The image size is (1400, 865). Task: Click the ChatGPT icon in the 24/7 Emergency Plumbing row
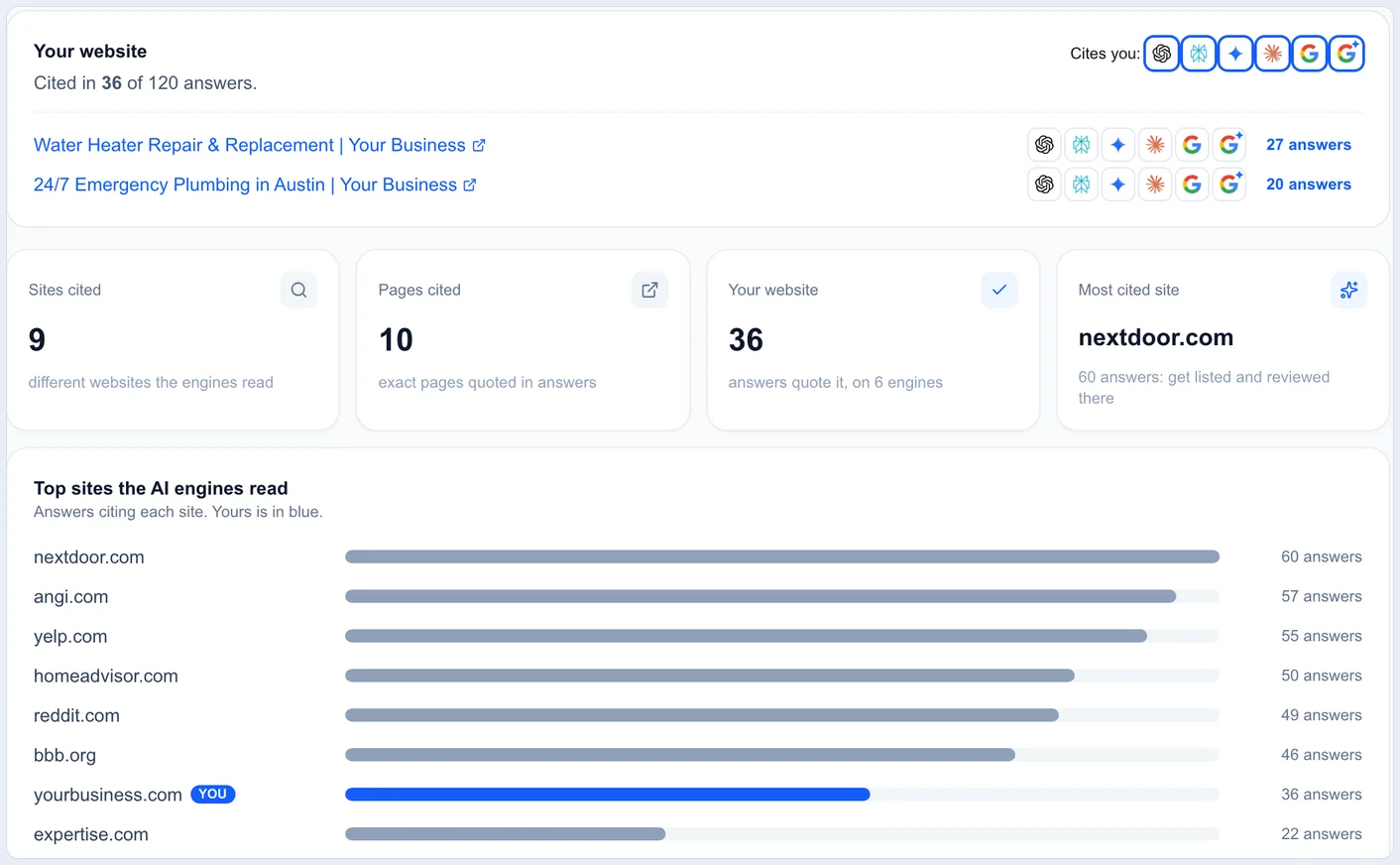pyautogui.click(x=1044, y=185)
